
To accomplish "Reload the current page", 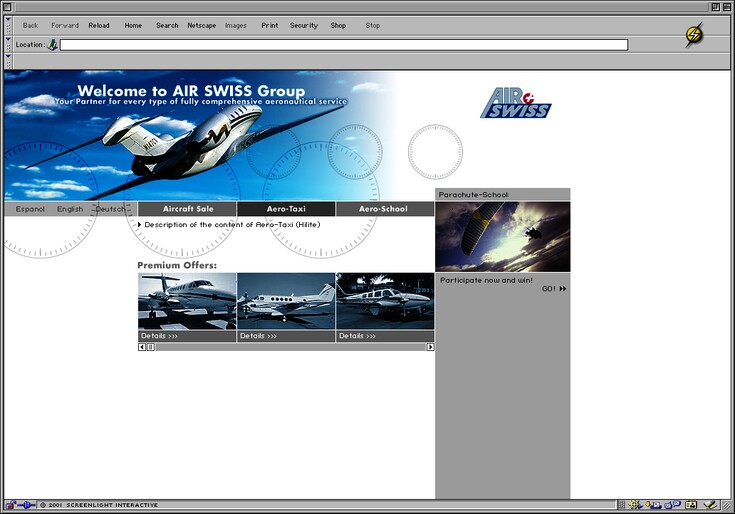I will tap(99, 25).
